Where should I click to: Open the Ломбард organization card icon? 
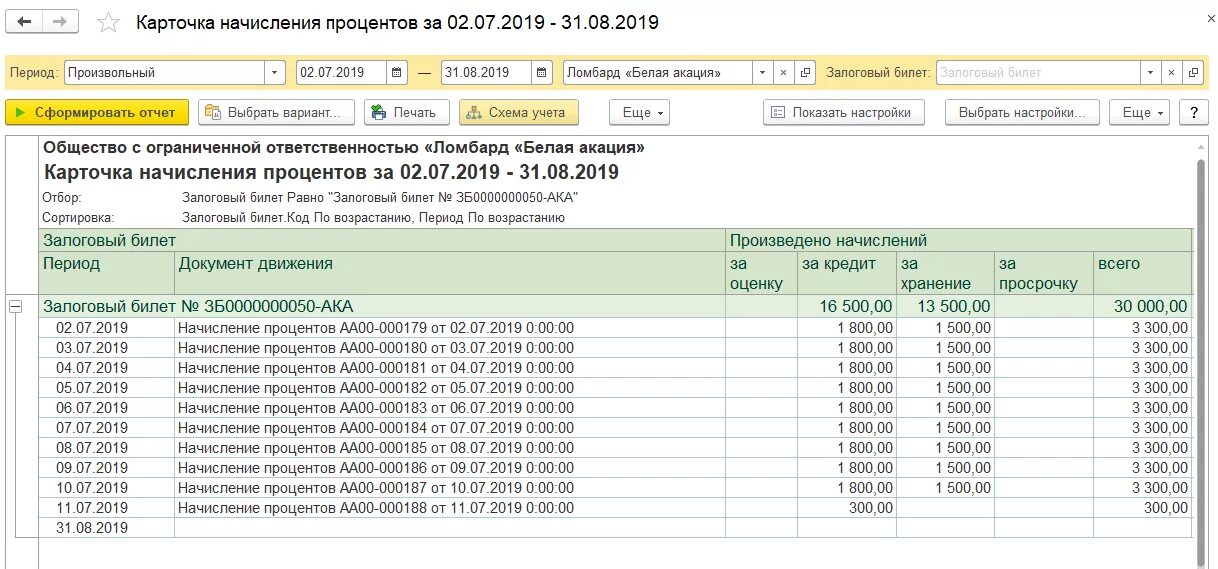pos(805,72)
